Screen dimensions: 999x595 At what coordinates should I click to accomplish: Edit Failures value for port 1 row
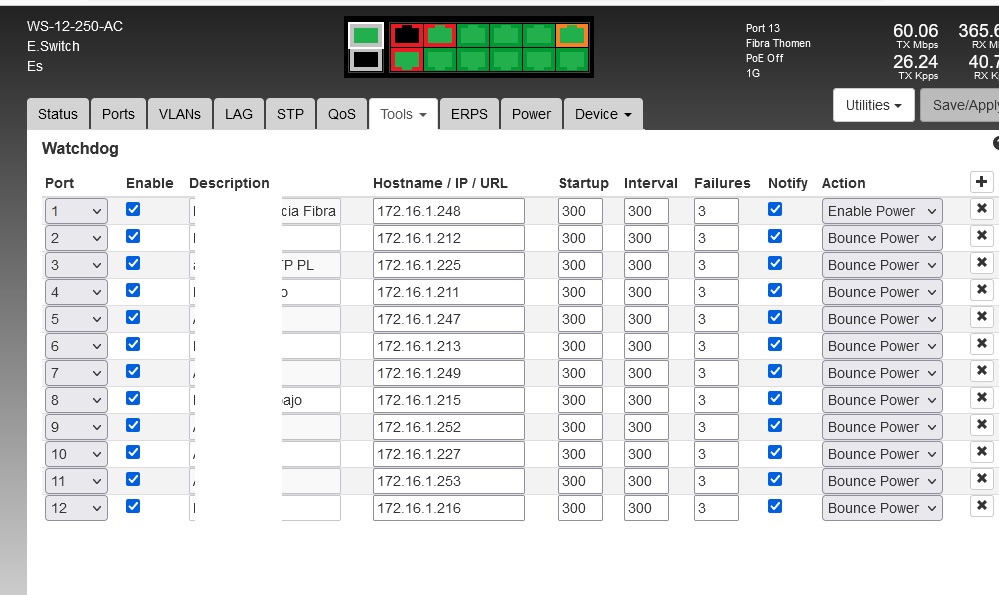click(x=716, y=211)
